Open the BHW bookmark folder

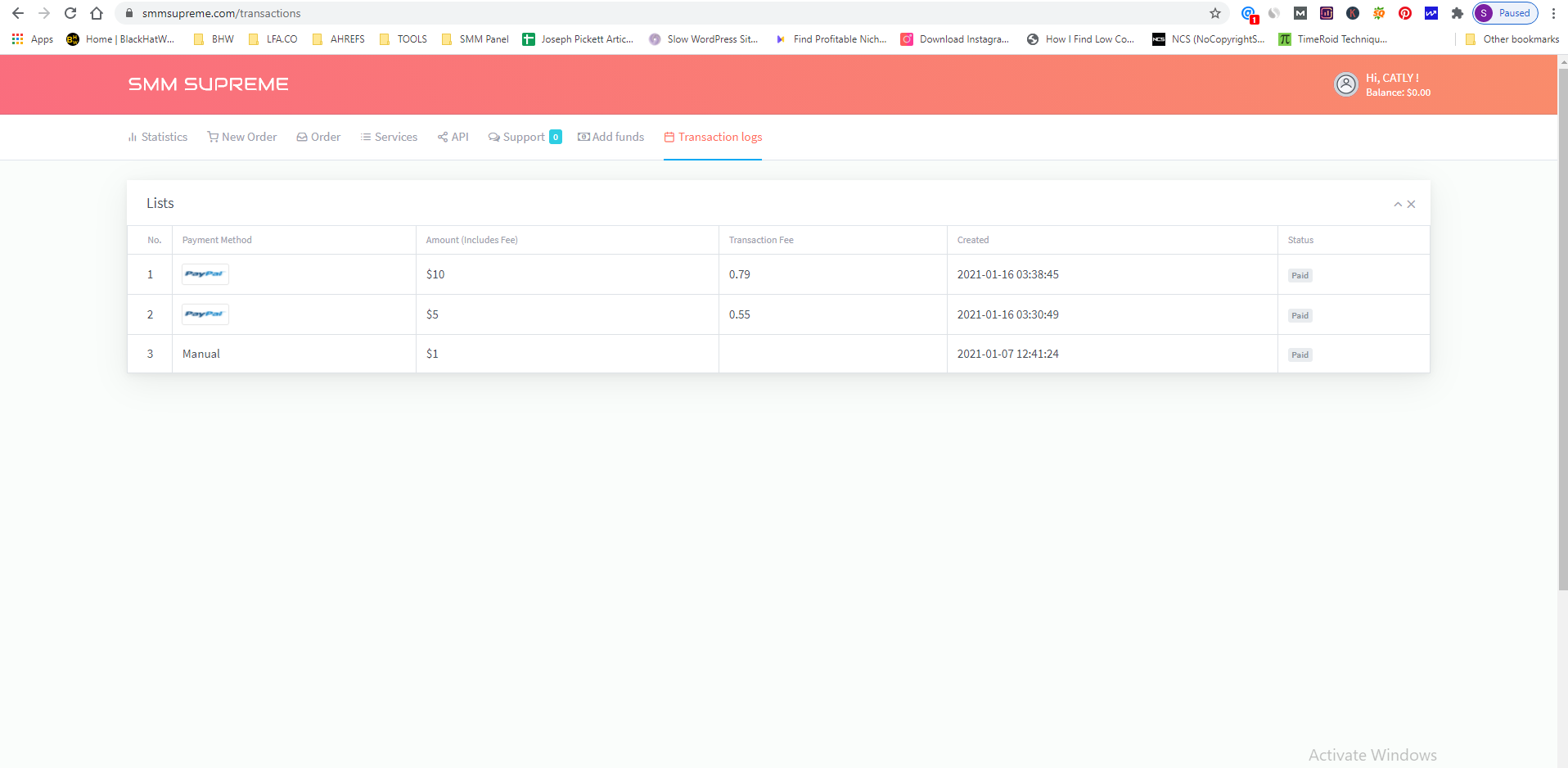click(214, 39)
